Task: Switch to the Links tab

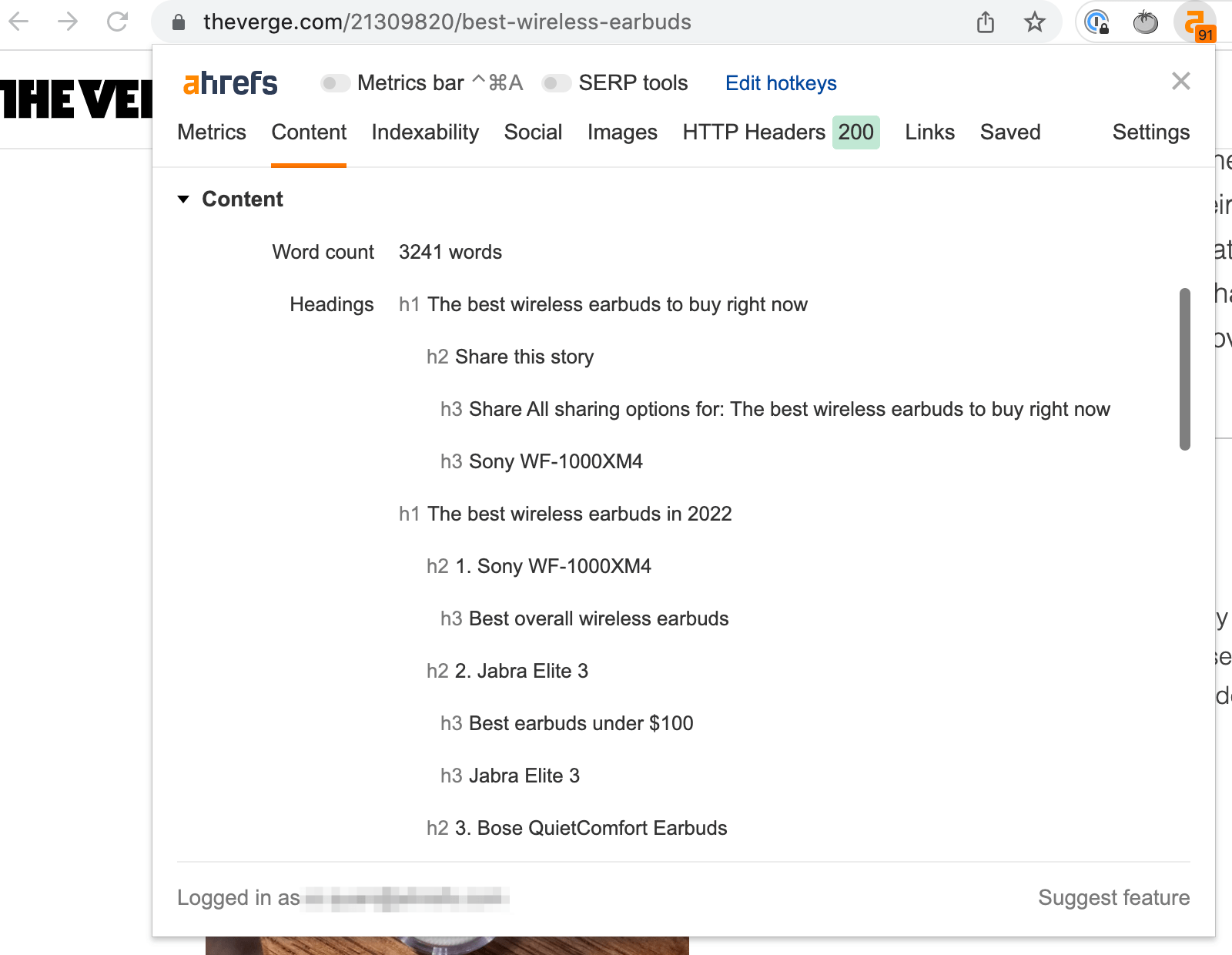Action: point(929,132)
